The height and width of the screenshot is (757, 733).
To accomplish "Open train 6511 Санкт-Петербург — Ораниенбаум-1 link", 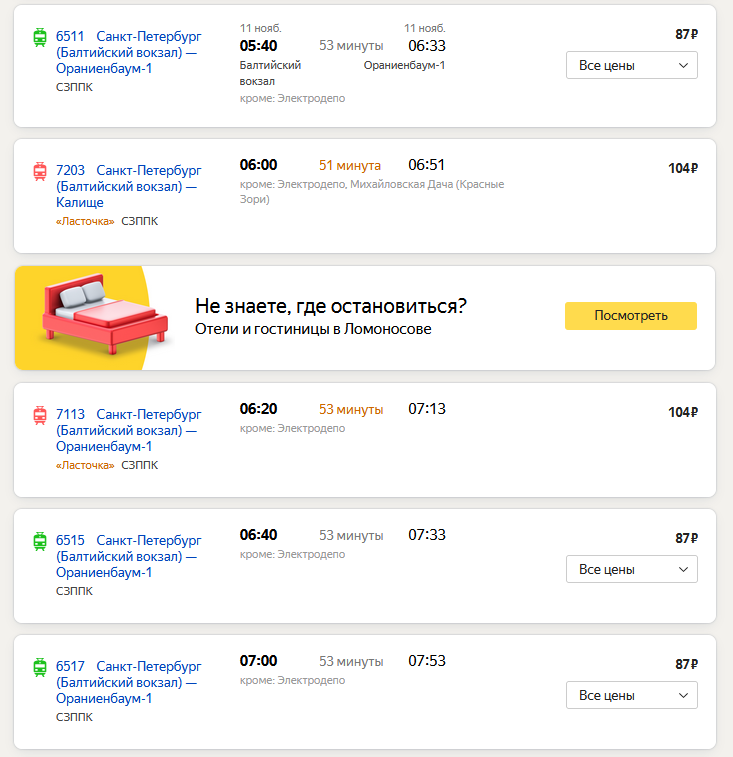I will click(x=128, y=52).
